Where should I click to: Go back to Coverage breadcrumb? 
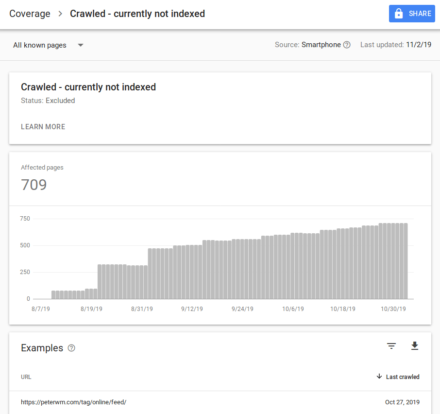(30, 14)
